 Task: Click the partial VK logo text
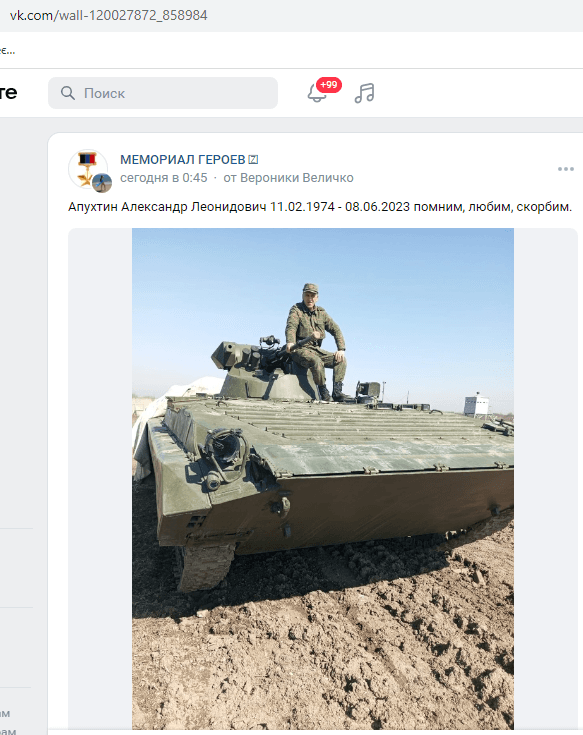(8, 92)
